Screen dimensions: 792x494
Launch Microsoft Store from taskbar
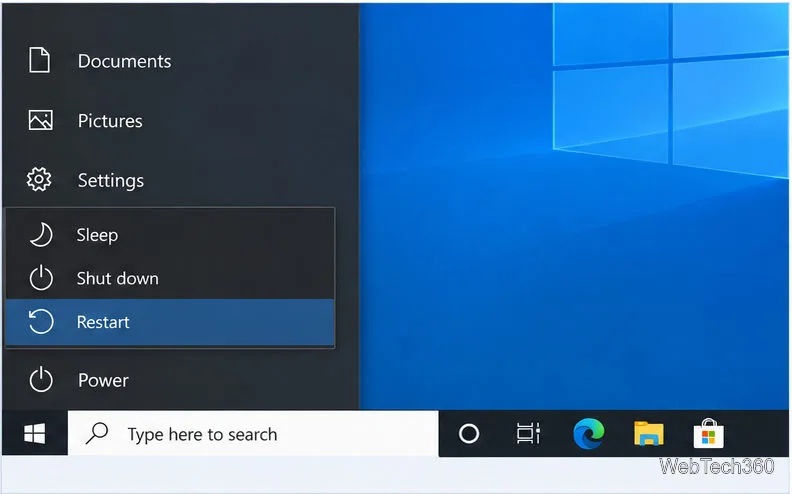pyautogui.click(x=708, y=433)
